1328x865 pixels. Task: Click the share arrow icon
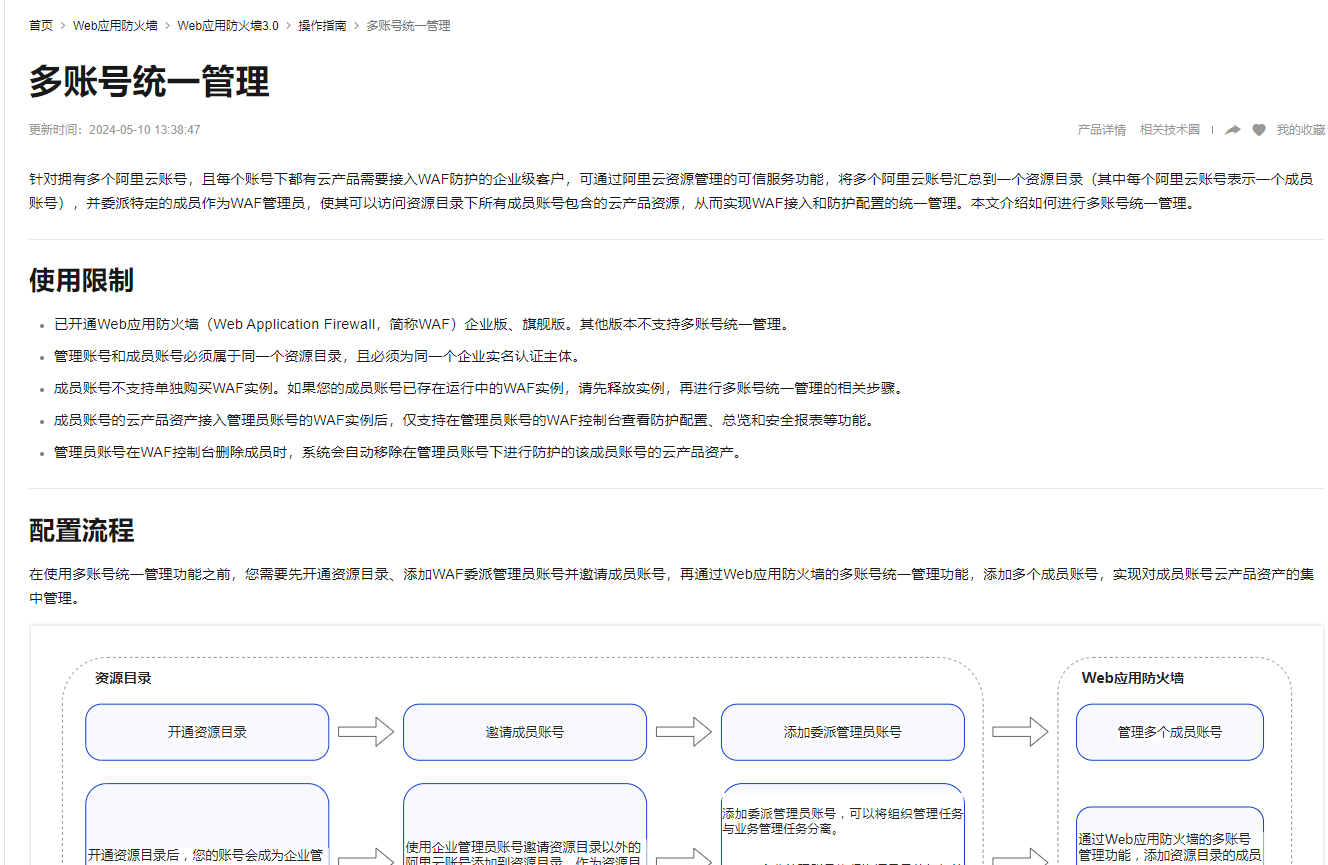tap(1233, 130)
